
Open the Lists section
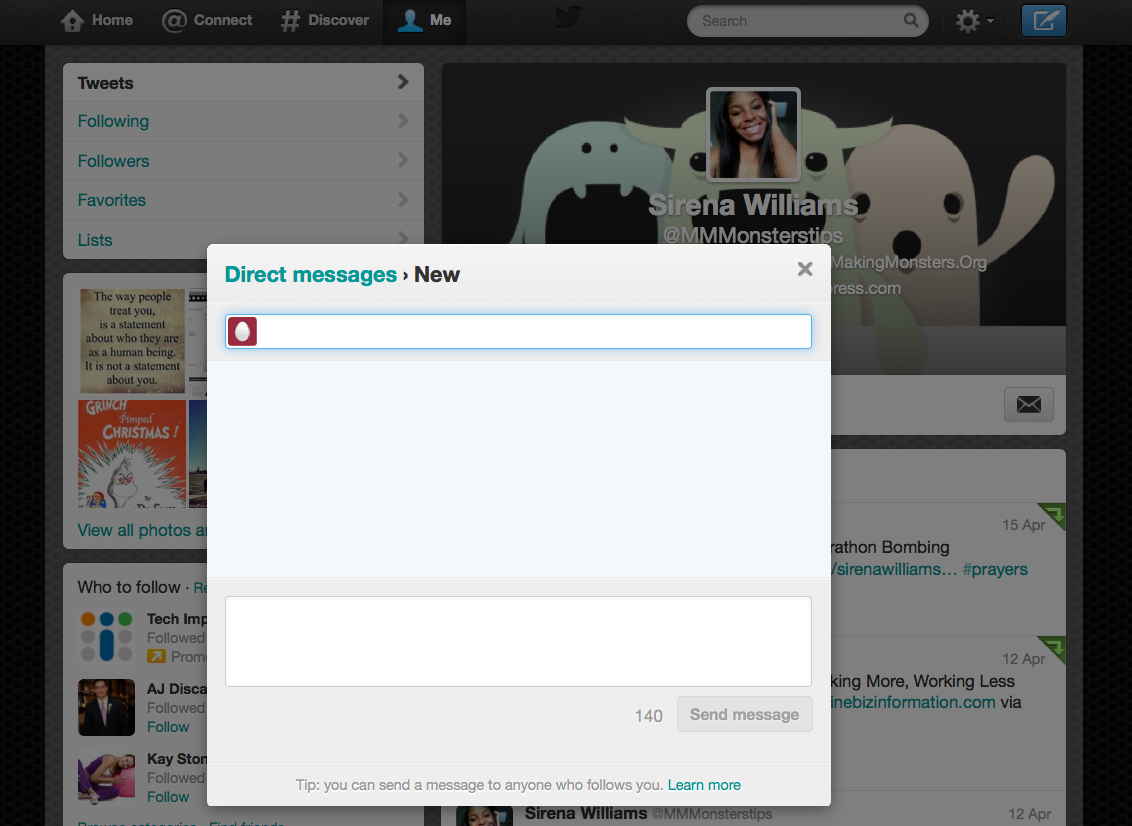pos(243,239)
